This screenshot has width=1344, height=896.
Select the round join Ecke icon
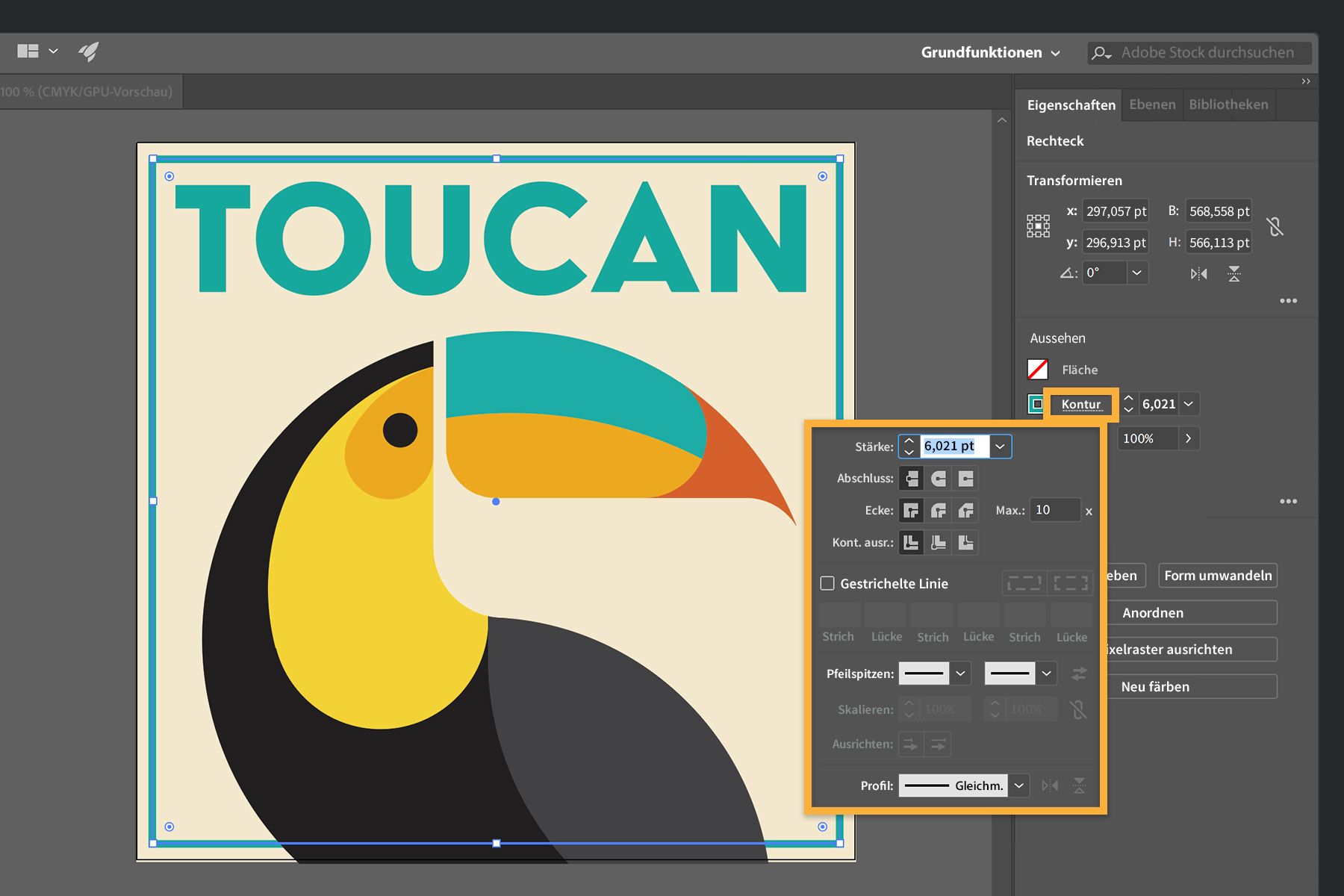pyautogui.click(x=939, y=511)
